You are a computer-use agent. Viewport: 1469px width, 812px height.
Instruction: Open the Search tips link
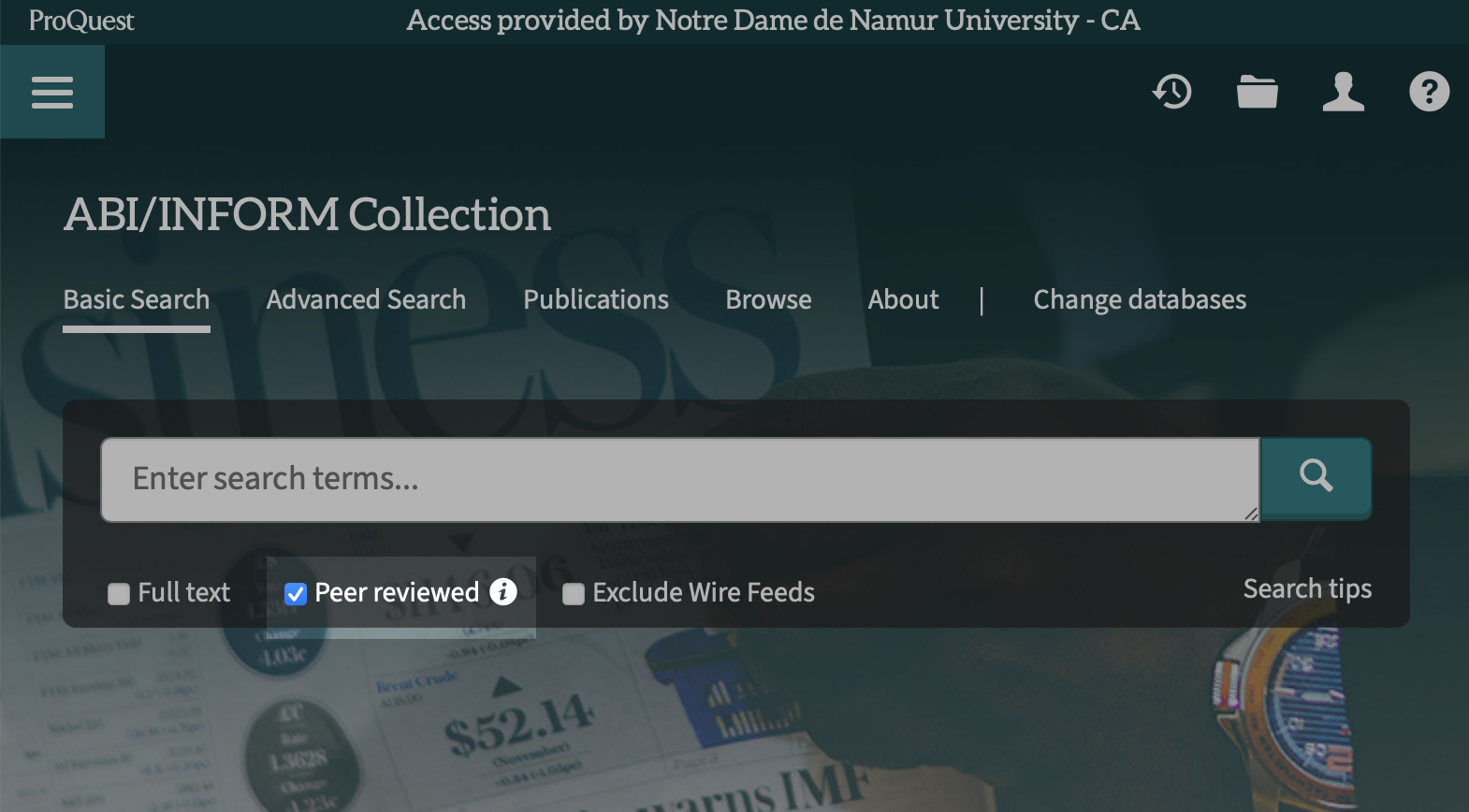point(1307,588)
